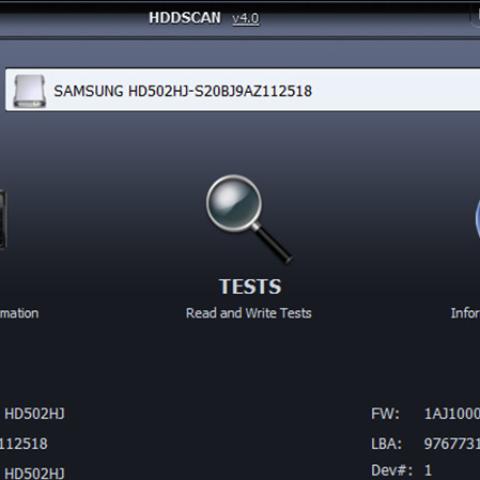This screenshot has height=480, width=480.
Task: Click the LBA value starting with 9767731
Action: point(452,444)
